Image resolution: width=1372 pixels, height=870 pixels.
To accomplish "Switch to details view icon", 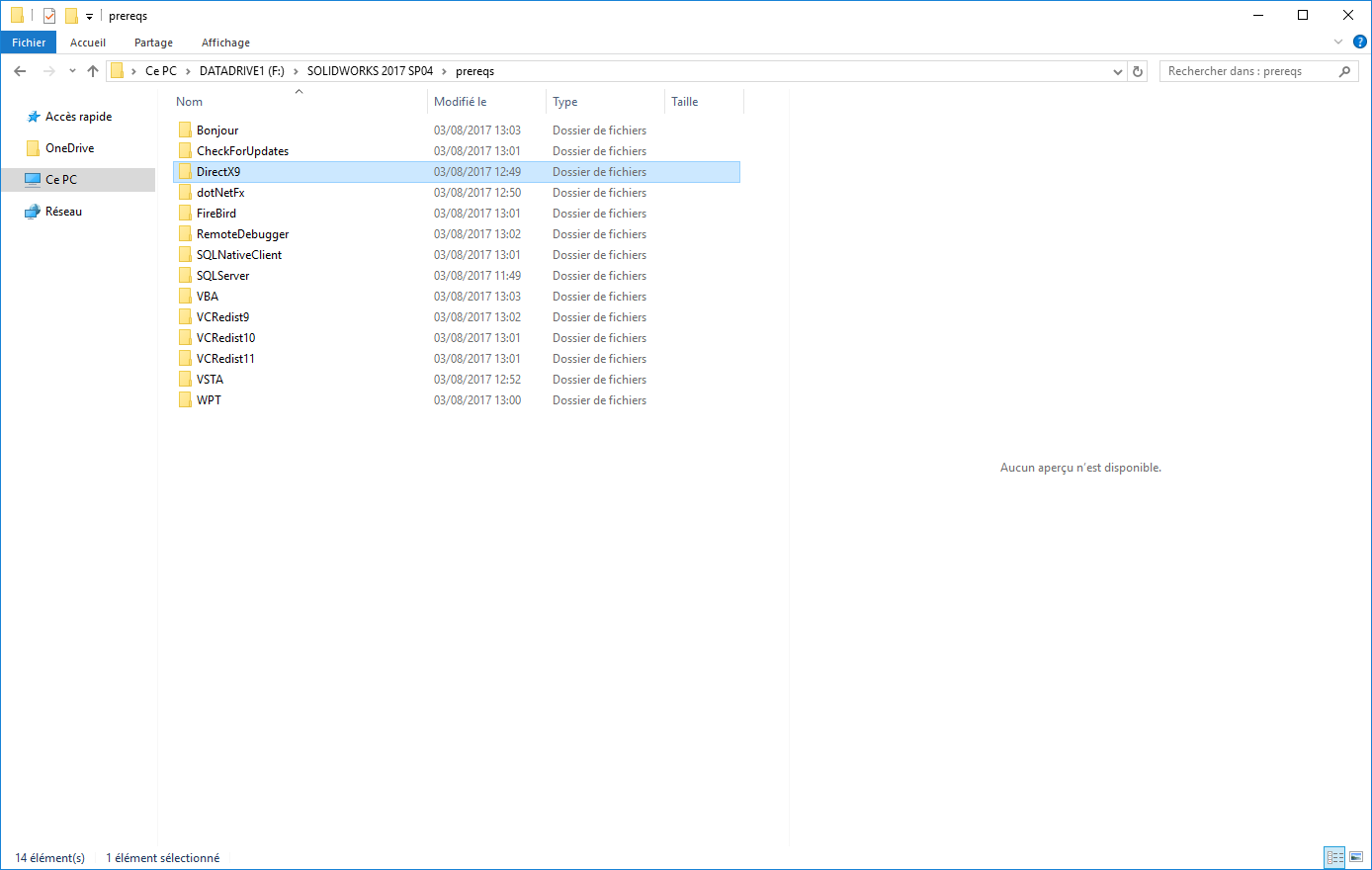I will (1334, 857).
